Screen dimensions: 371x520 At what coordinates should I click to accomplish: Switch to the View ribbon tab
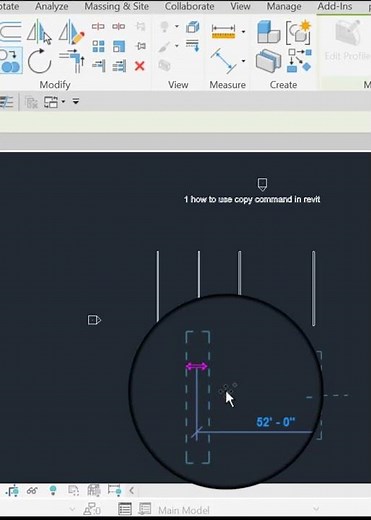click(240, 6)
